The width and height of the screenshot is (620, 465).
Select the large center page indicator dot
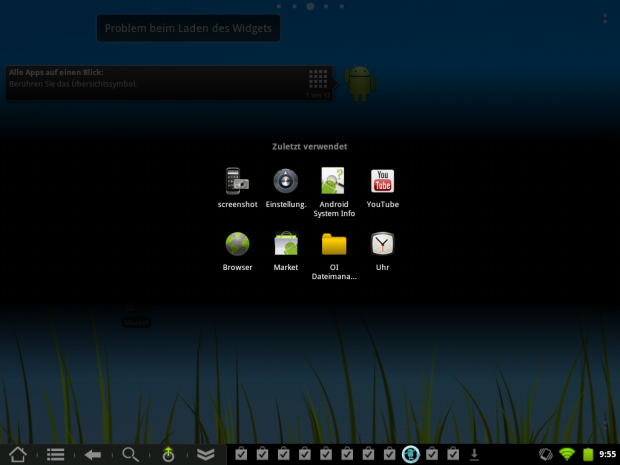click(310, 6)
